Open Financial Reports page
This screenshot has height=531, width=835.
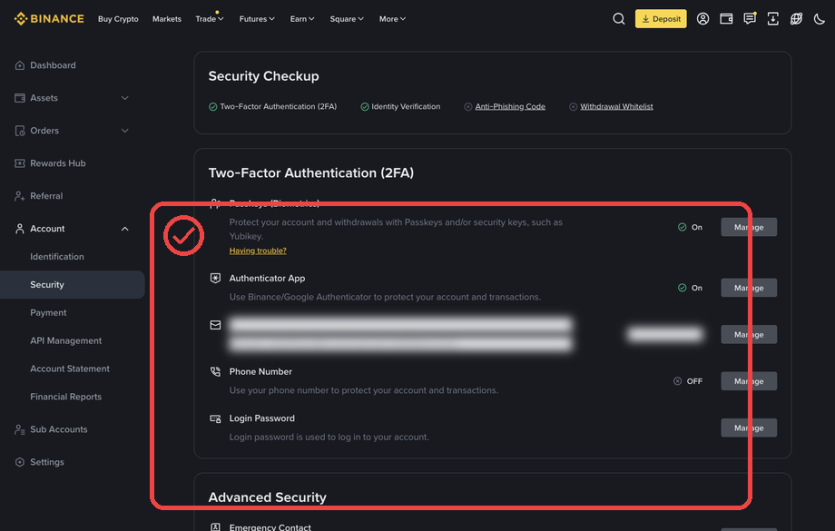[x=66, y=396]
